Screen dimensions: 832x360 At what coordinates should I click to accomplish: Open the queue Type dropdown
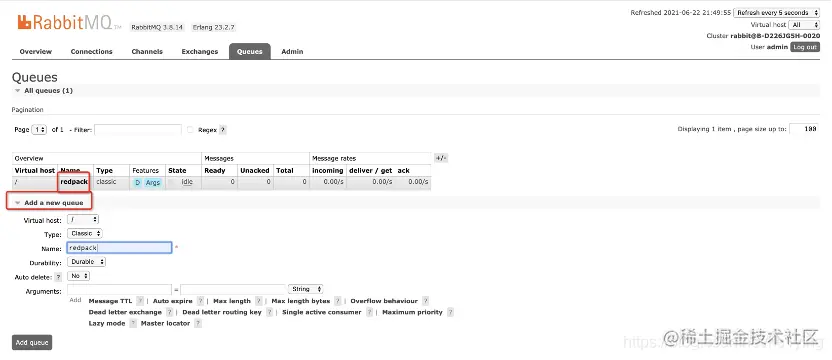coord(85,234)
